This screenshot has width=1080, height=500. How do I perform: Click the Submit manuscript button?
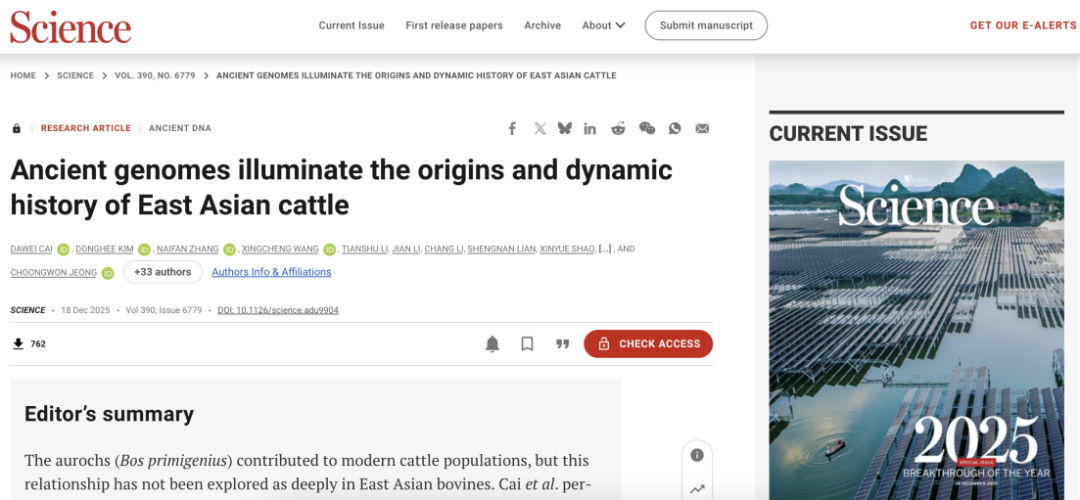[x=706, y=25]
